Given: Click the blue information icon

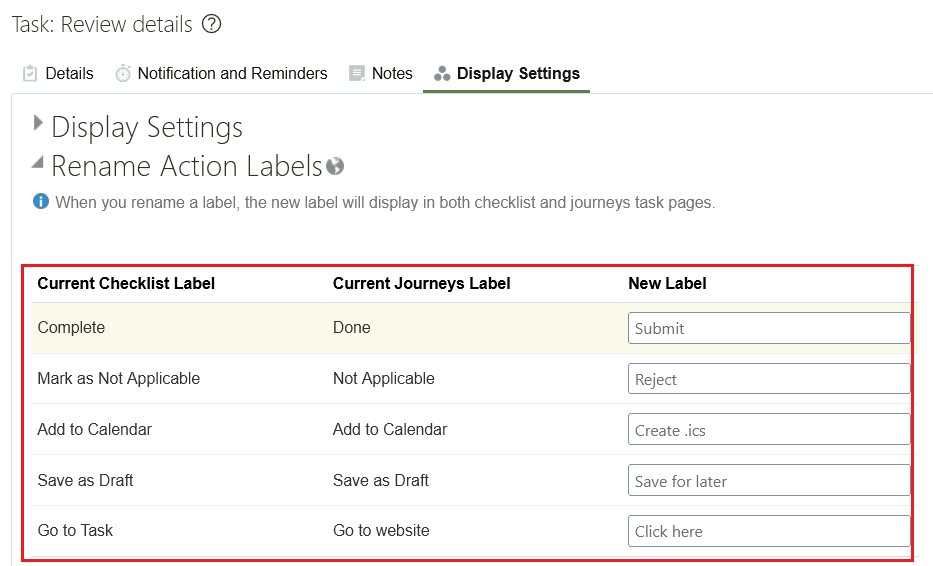Looking at the screenshot, I should tap(41, 202).
